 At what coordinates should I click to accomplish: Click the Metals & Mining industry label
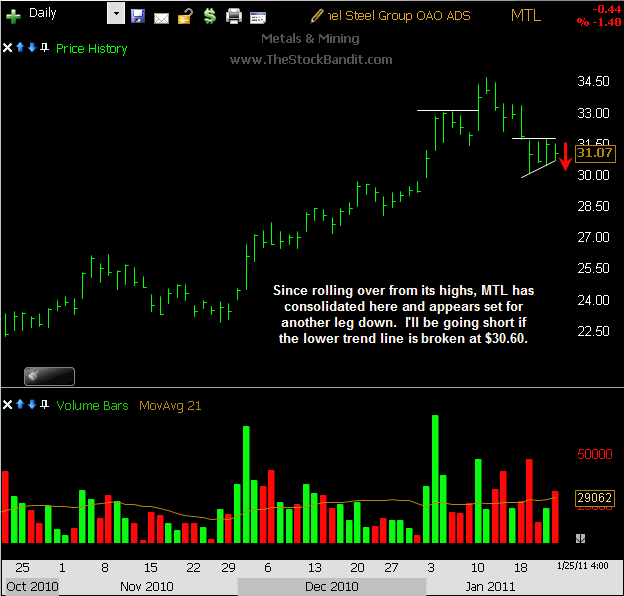(x=310, y=39)
